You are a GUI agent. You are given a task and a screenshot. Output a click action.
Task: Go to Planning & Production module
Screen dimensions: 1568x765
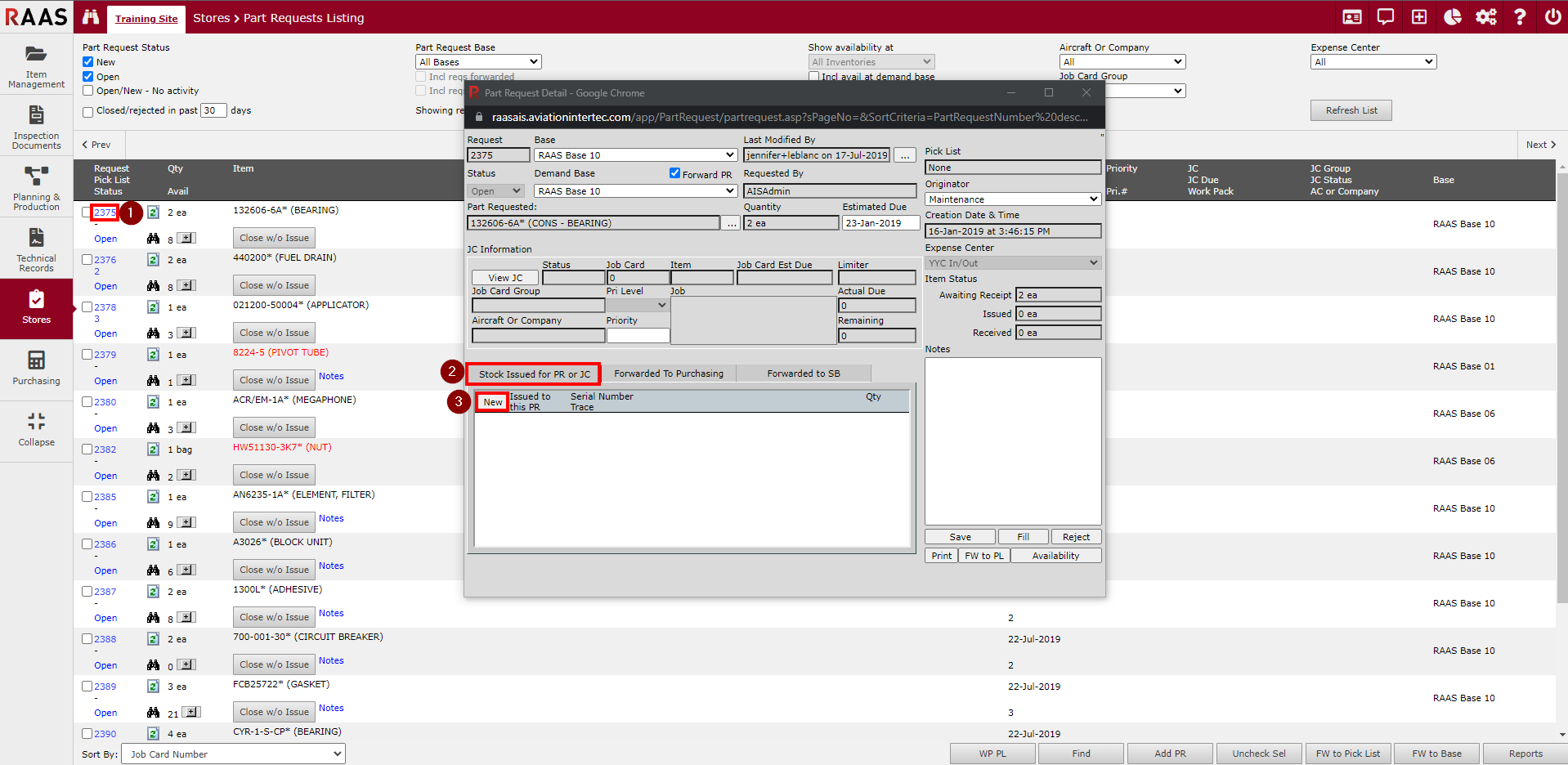(x=36, y=188)
